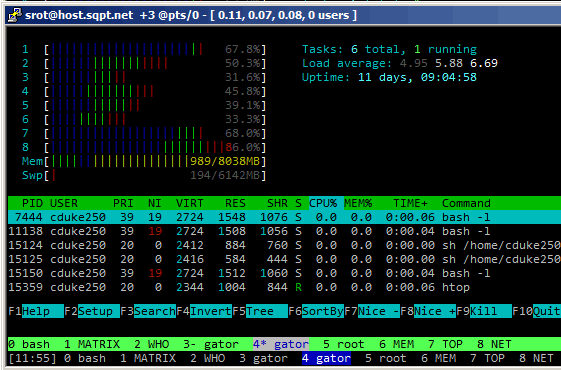Quit htop with F10 Quit
The width and height of the screenshot is (561, 370).
pyautogui.click(x=536, y=311)
